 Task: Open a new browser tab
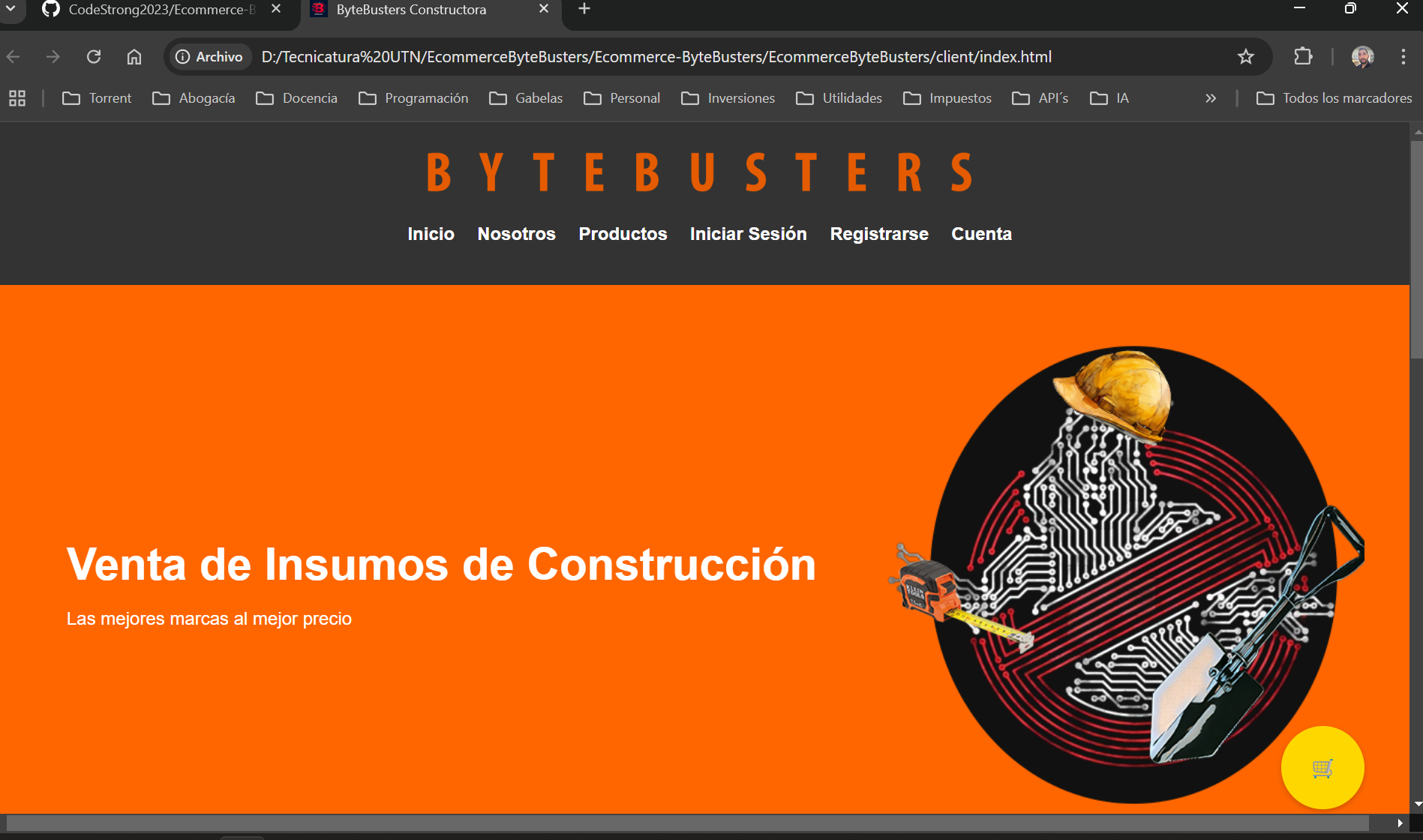tap(584, 10)
